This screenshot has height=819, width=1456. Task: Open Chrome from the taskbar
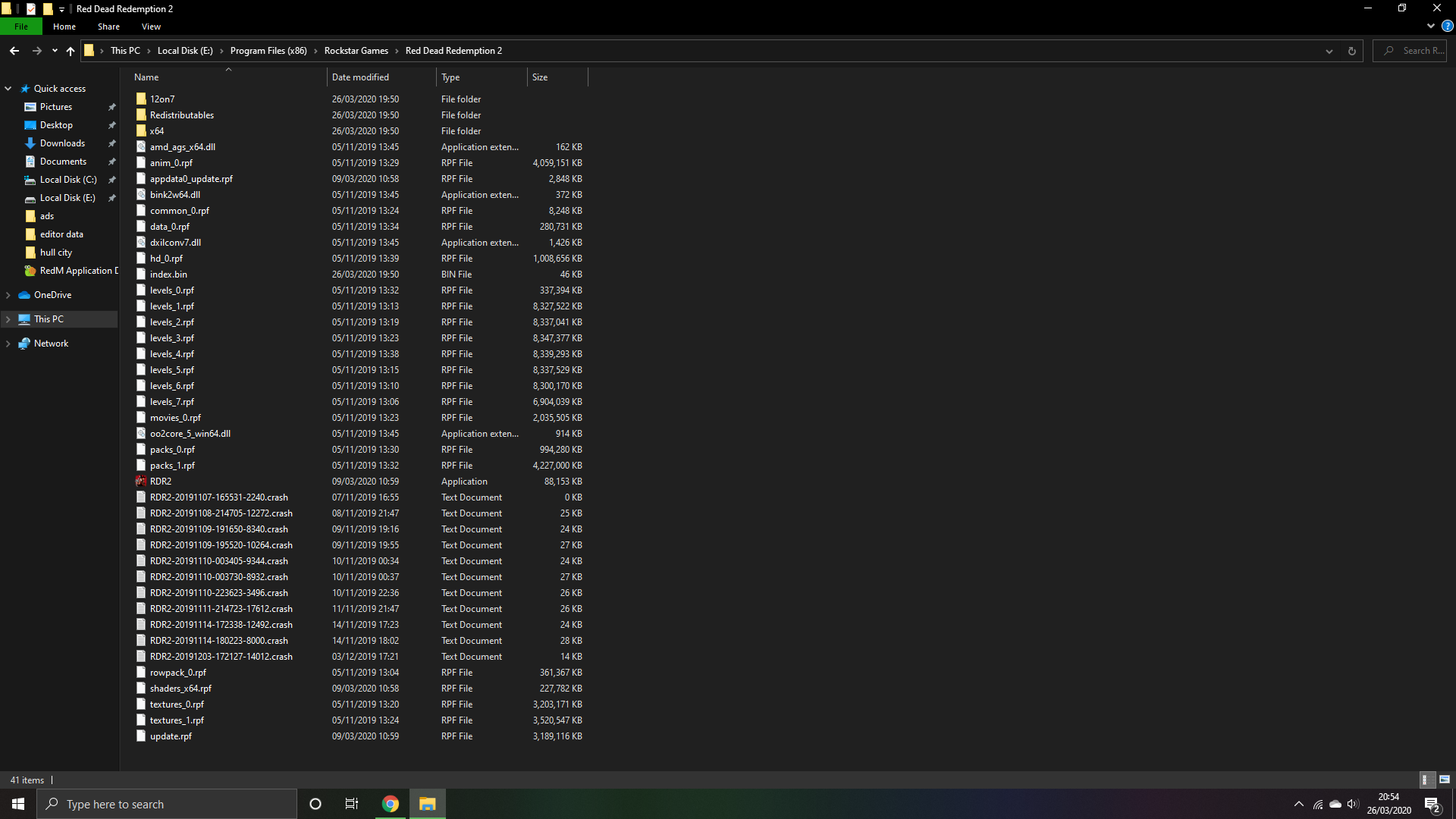coord(391,804)
